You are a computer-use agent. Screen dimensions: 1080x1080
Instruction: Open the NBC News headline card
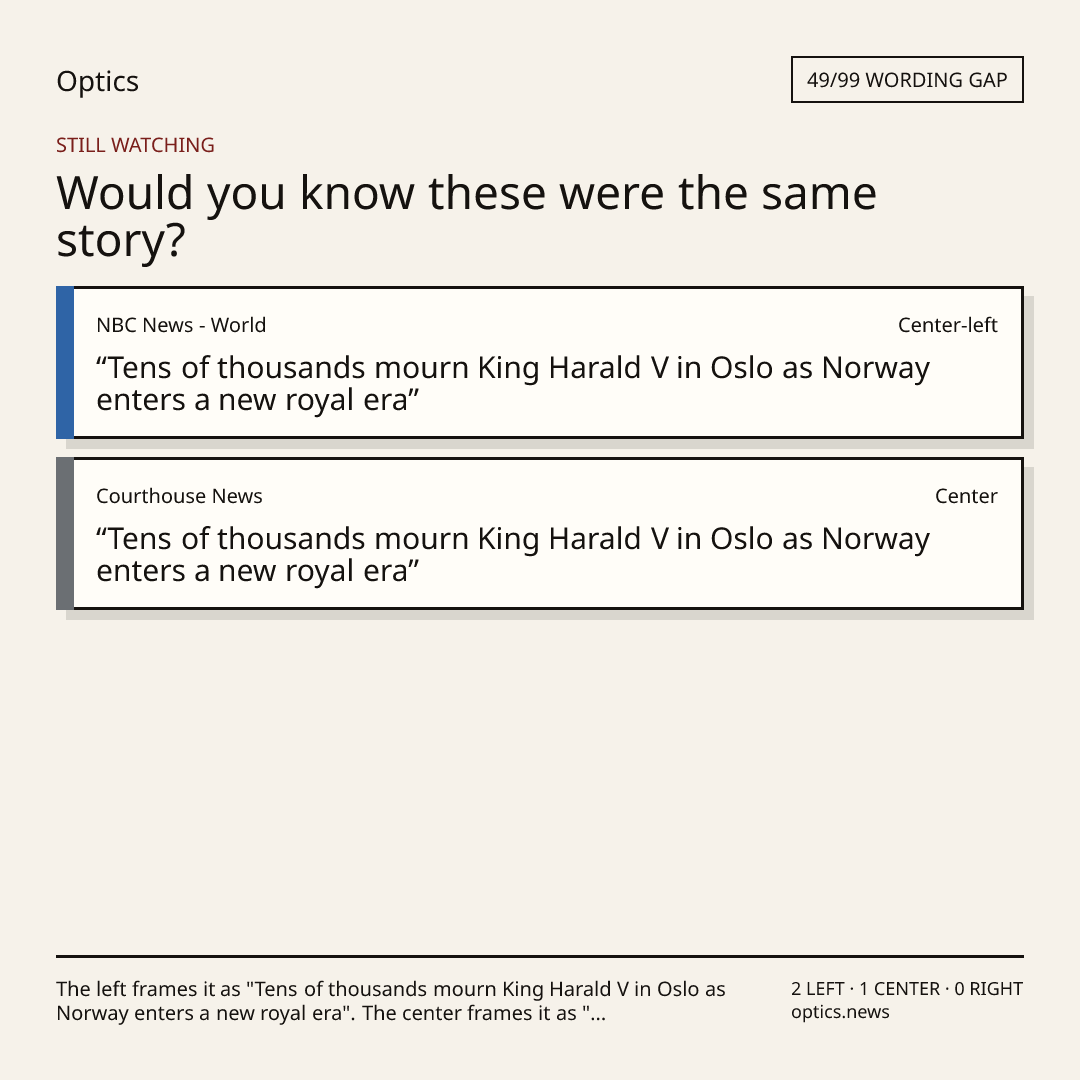tap(540, 362)
